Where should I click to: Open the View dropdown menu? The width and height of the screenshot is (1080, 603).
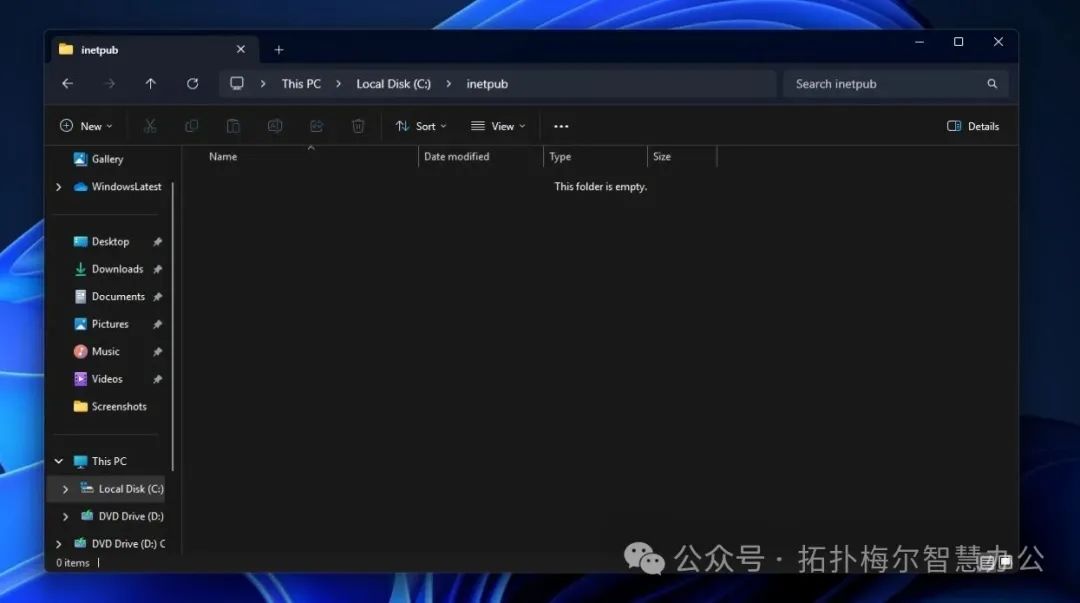click(498, 126)
